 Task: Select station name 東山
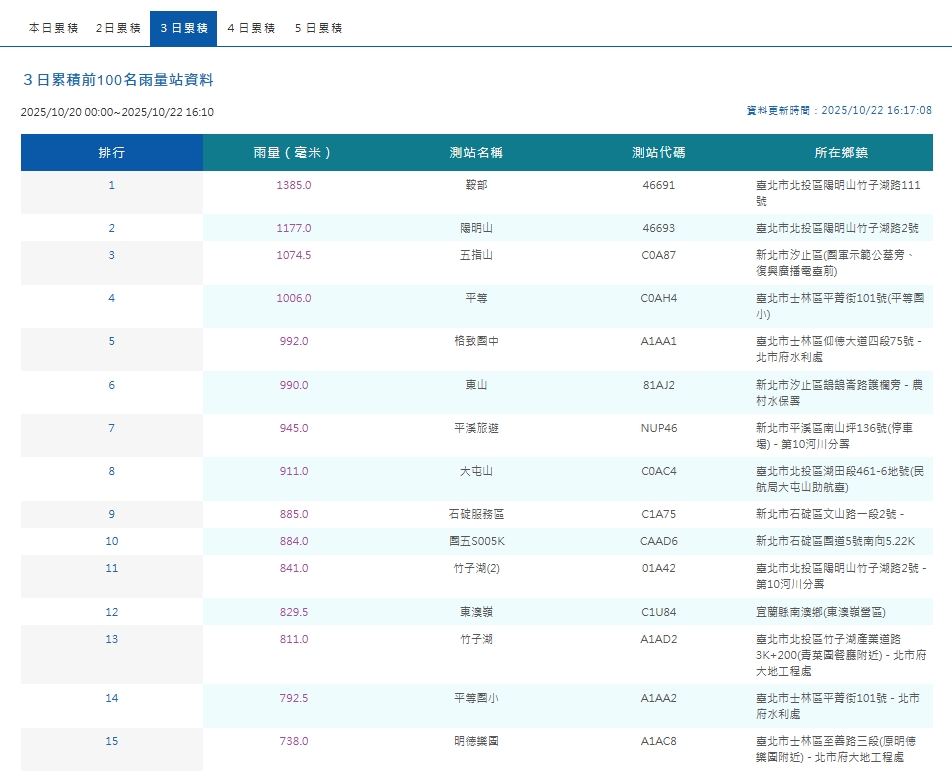476,385
